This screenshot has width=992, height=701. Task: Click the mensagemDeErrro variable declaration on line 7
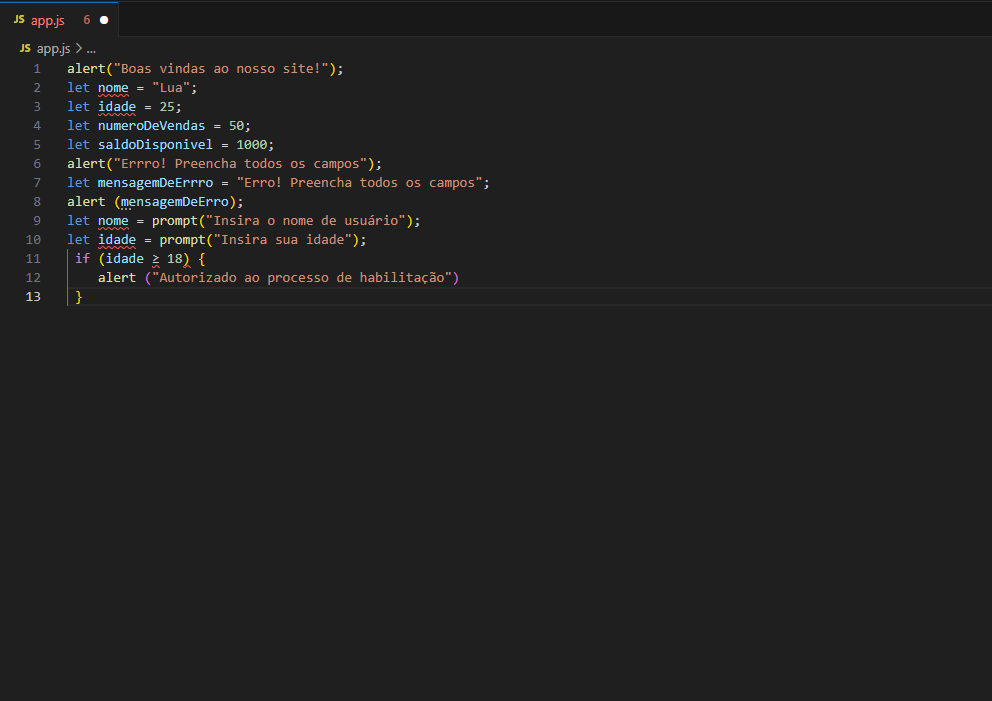coord(155,182)
